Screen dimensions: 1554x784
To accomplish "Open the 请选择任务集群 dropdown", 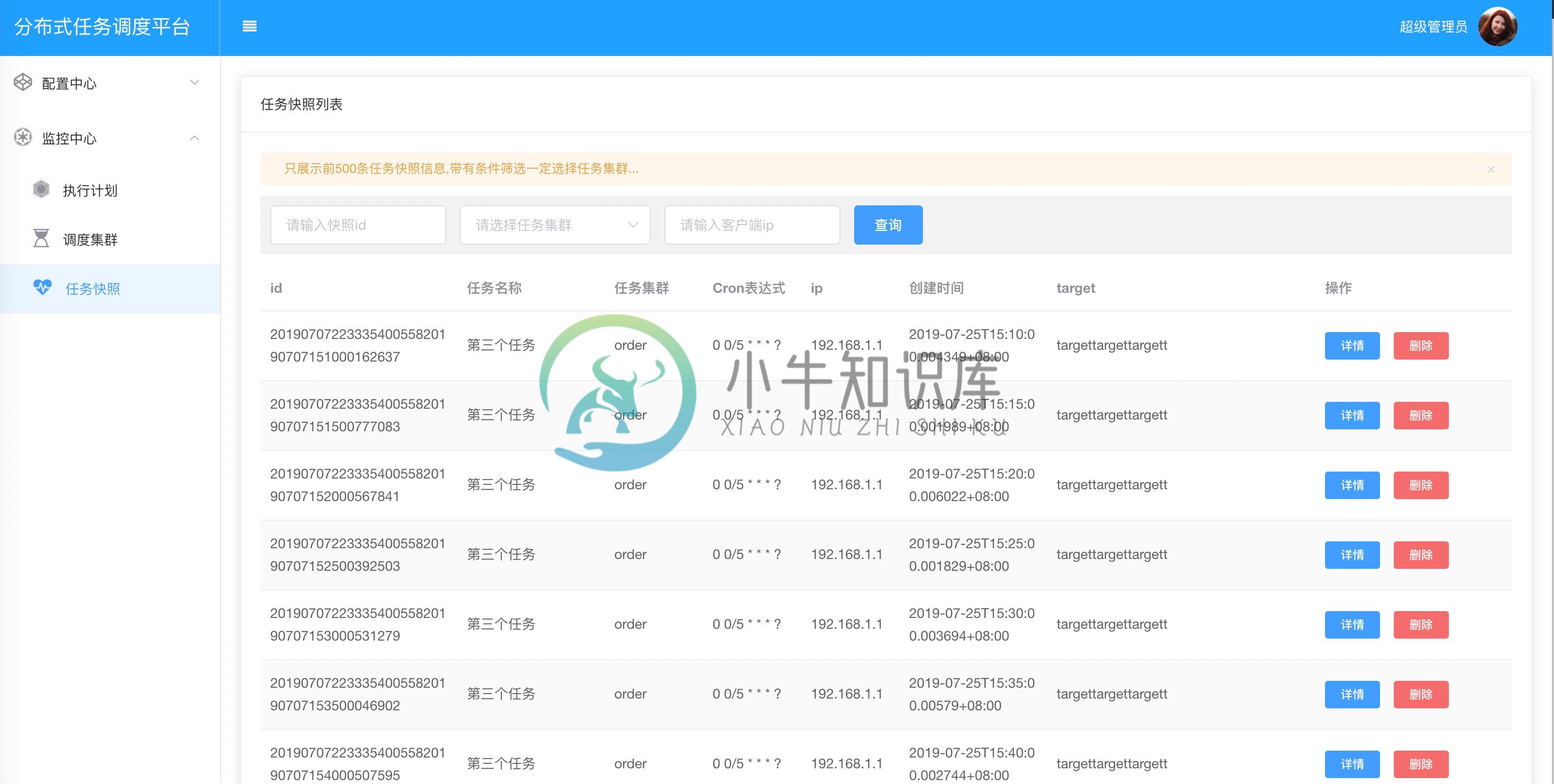I will (x=555, y=225).
